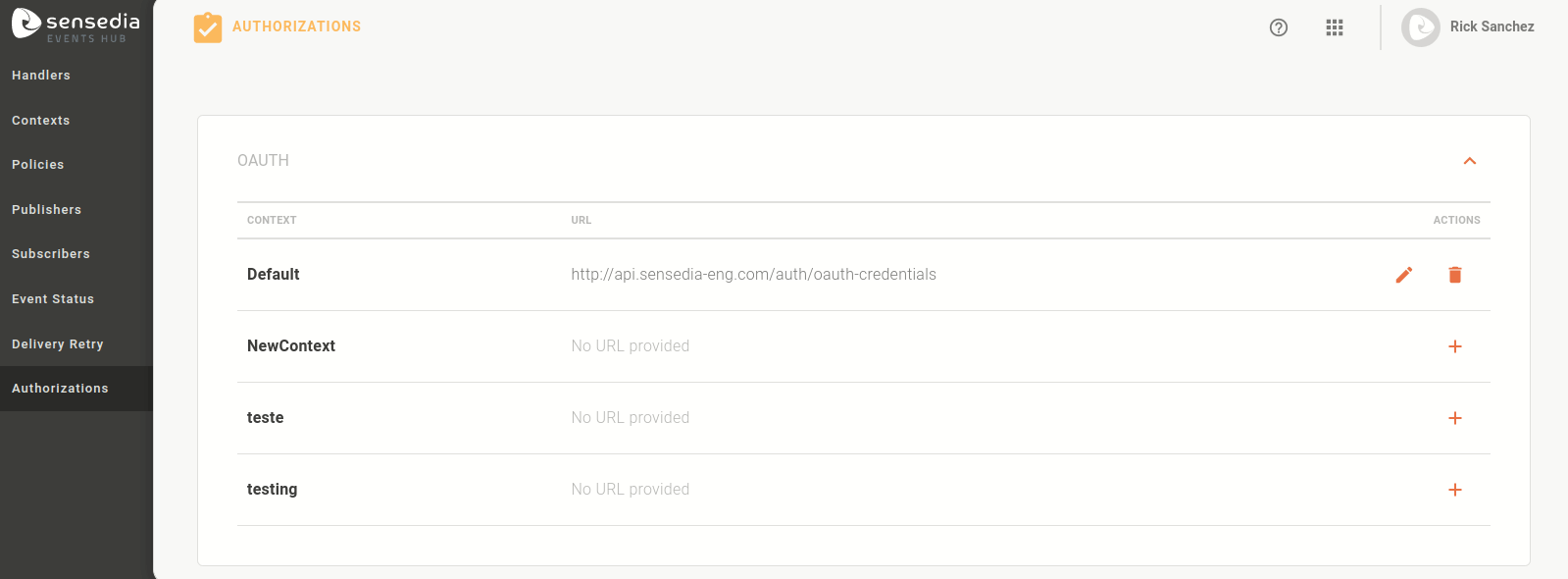Go to Contexts in the sidebar
Viewport: 1568px width, 579px height.
coord(76,121)
